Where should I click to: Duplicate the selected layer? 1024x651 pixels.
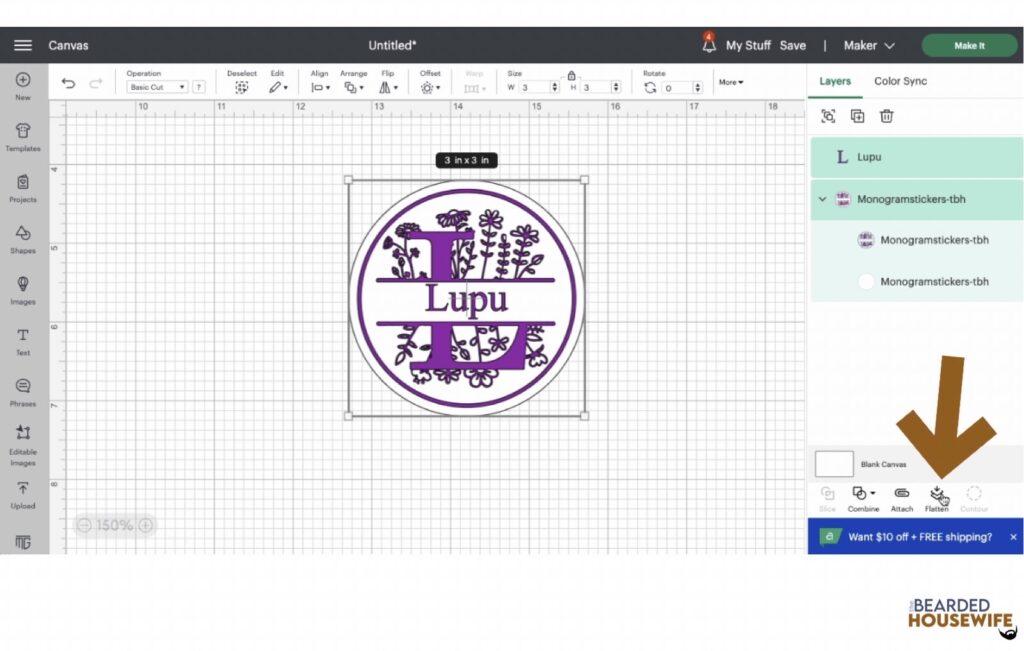(x=857, y=116)
